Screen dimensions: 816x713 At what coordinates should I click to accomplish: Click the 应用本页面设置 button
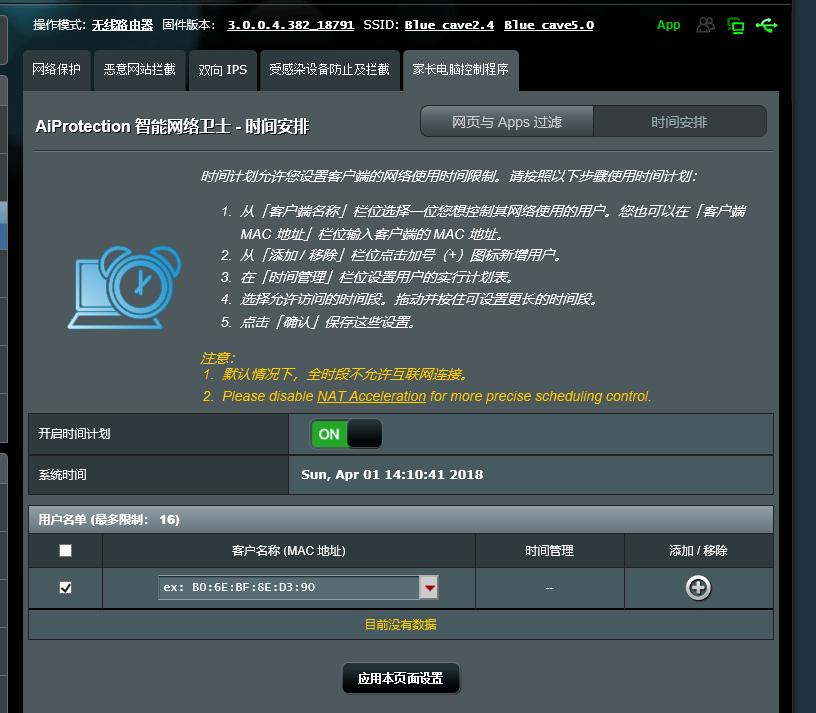click(x=401, y=678)
